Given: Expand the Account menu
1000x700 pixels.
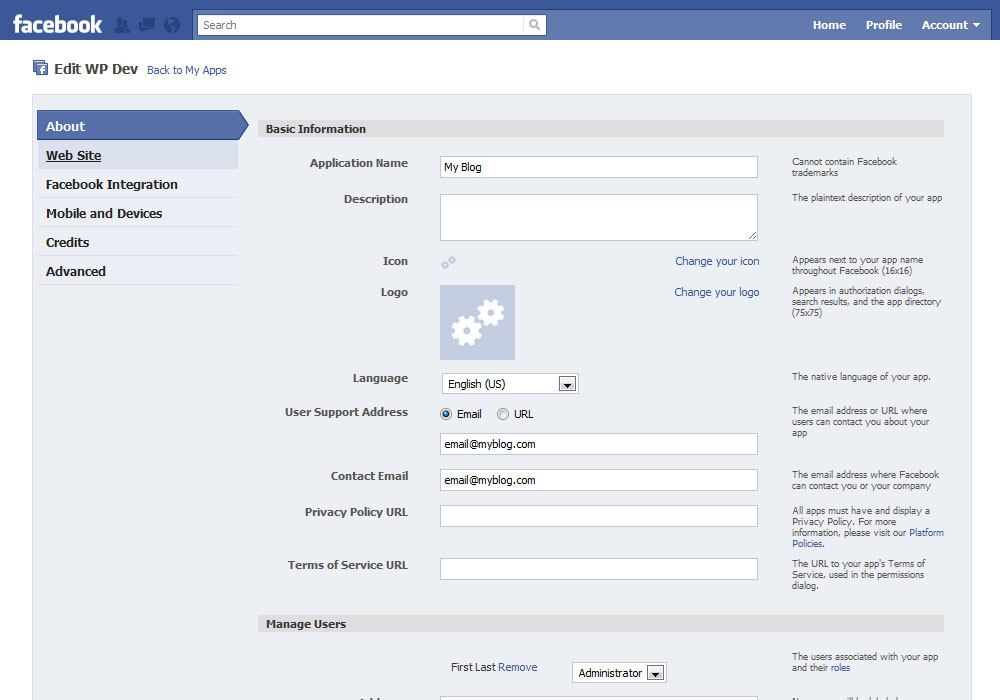Looking at the screenshot, I should tap(950, 25).
